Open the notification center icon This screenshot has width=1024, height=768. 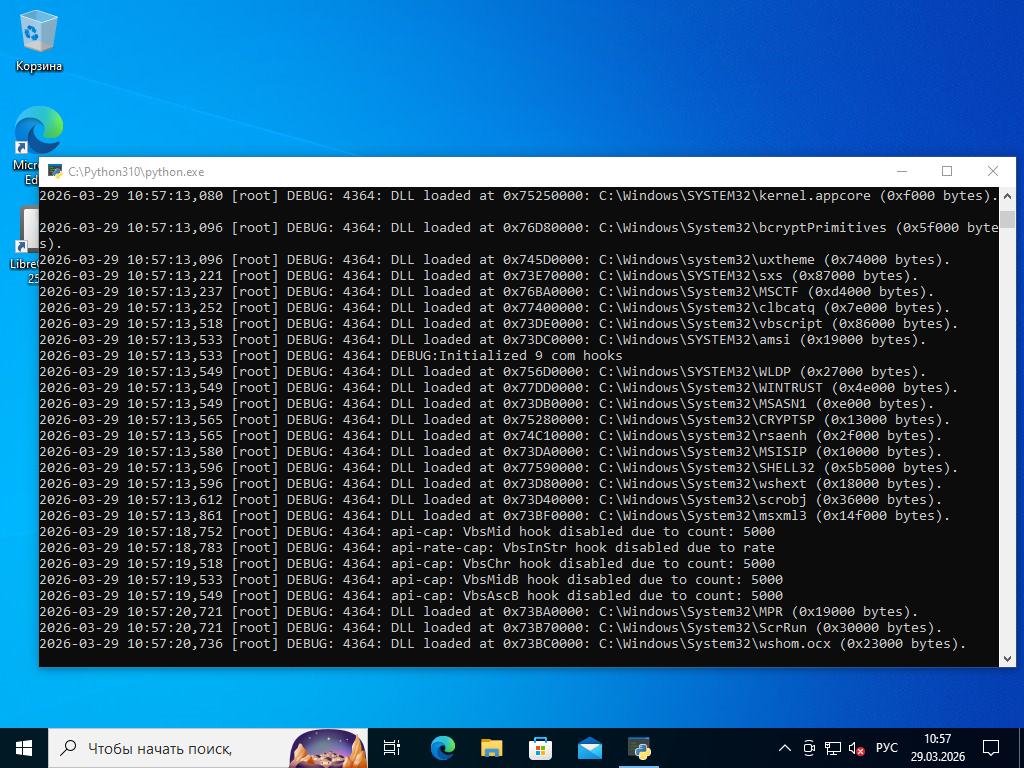pos(991,747)
